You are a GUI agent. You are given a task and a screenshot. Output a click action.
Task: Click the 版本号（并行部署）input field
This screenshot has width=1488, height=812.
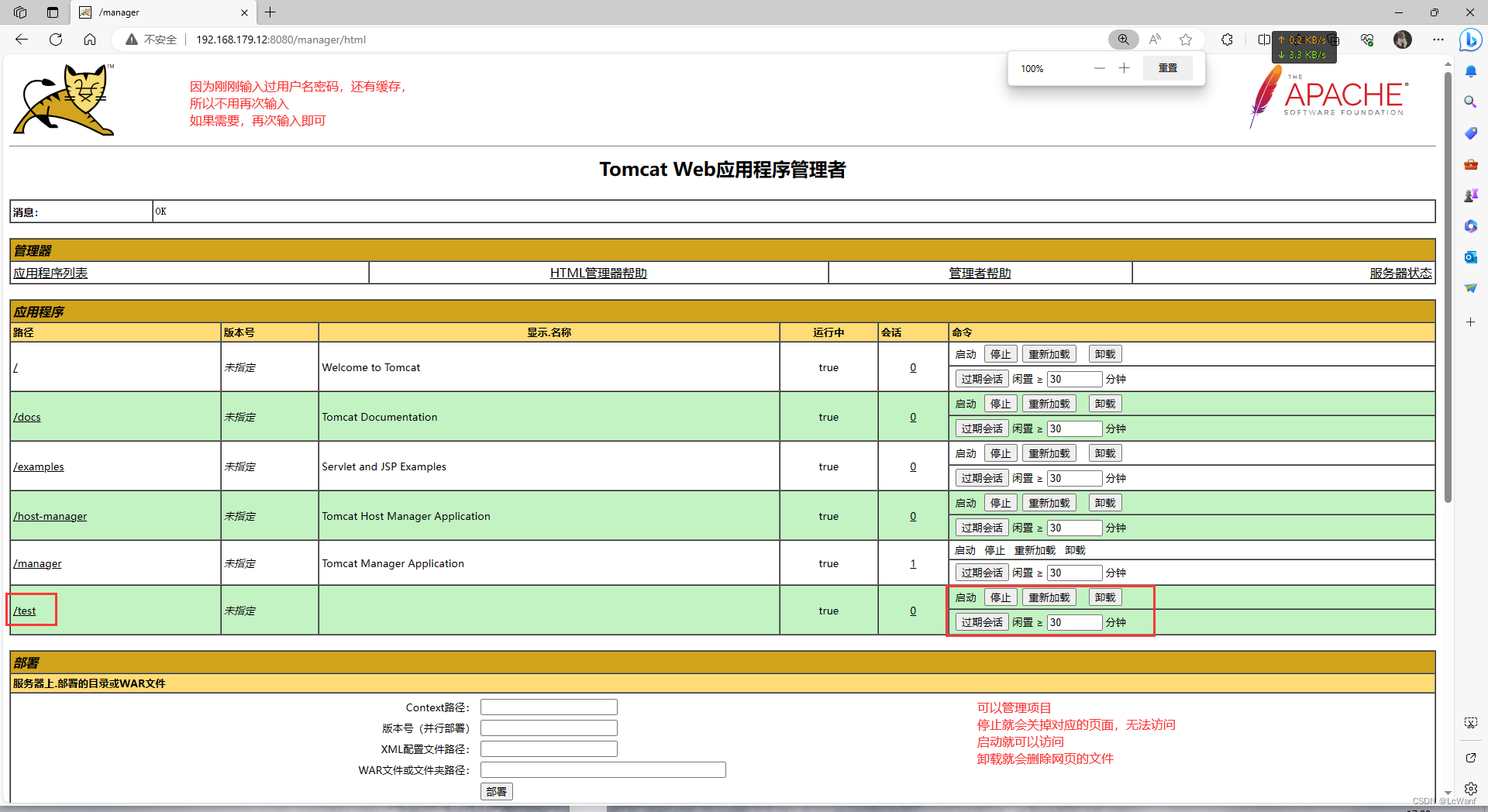549,728
